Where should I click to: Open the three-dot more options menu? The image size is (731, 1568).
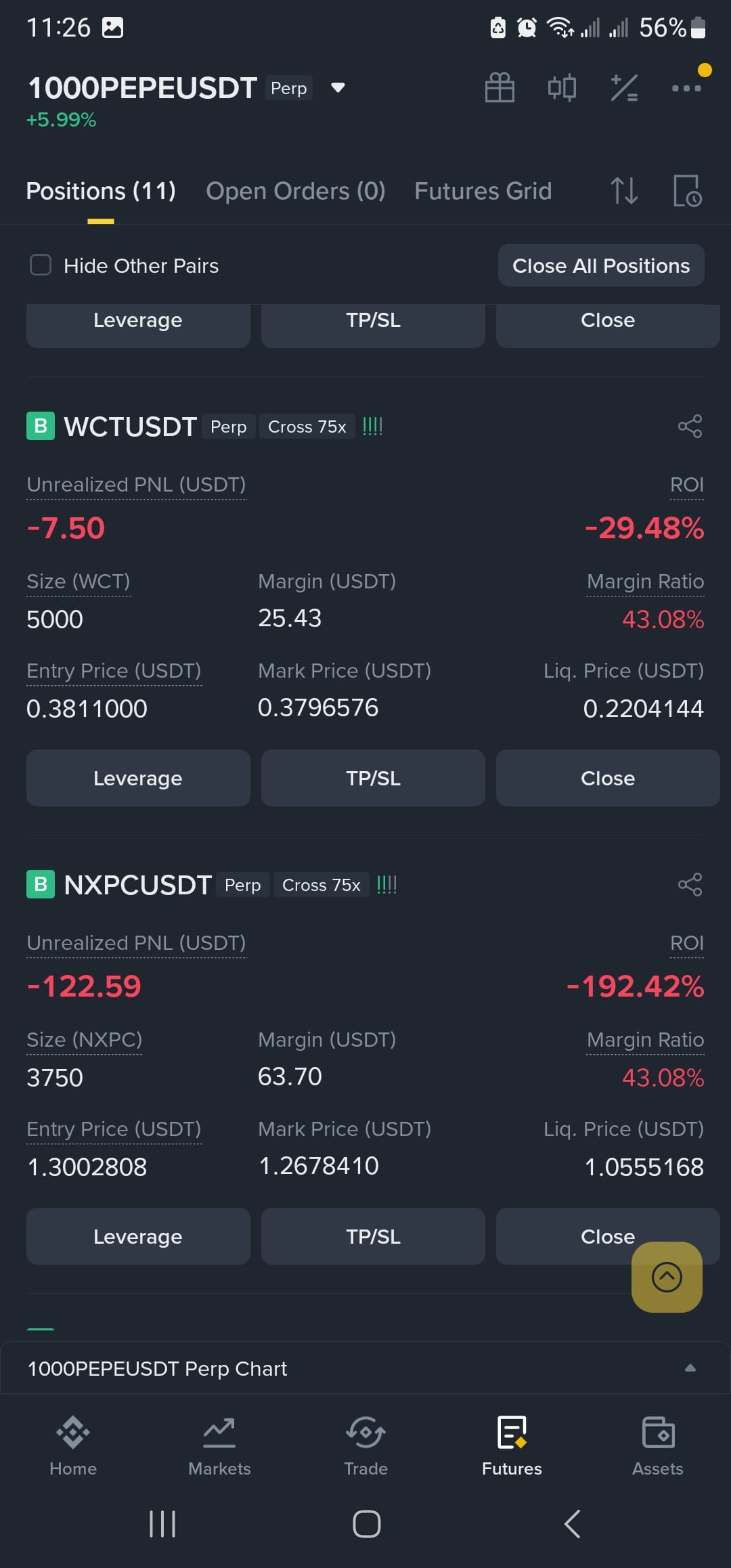click(x=686, y=88)
